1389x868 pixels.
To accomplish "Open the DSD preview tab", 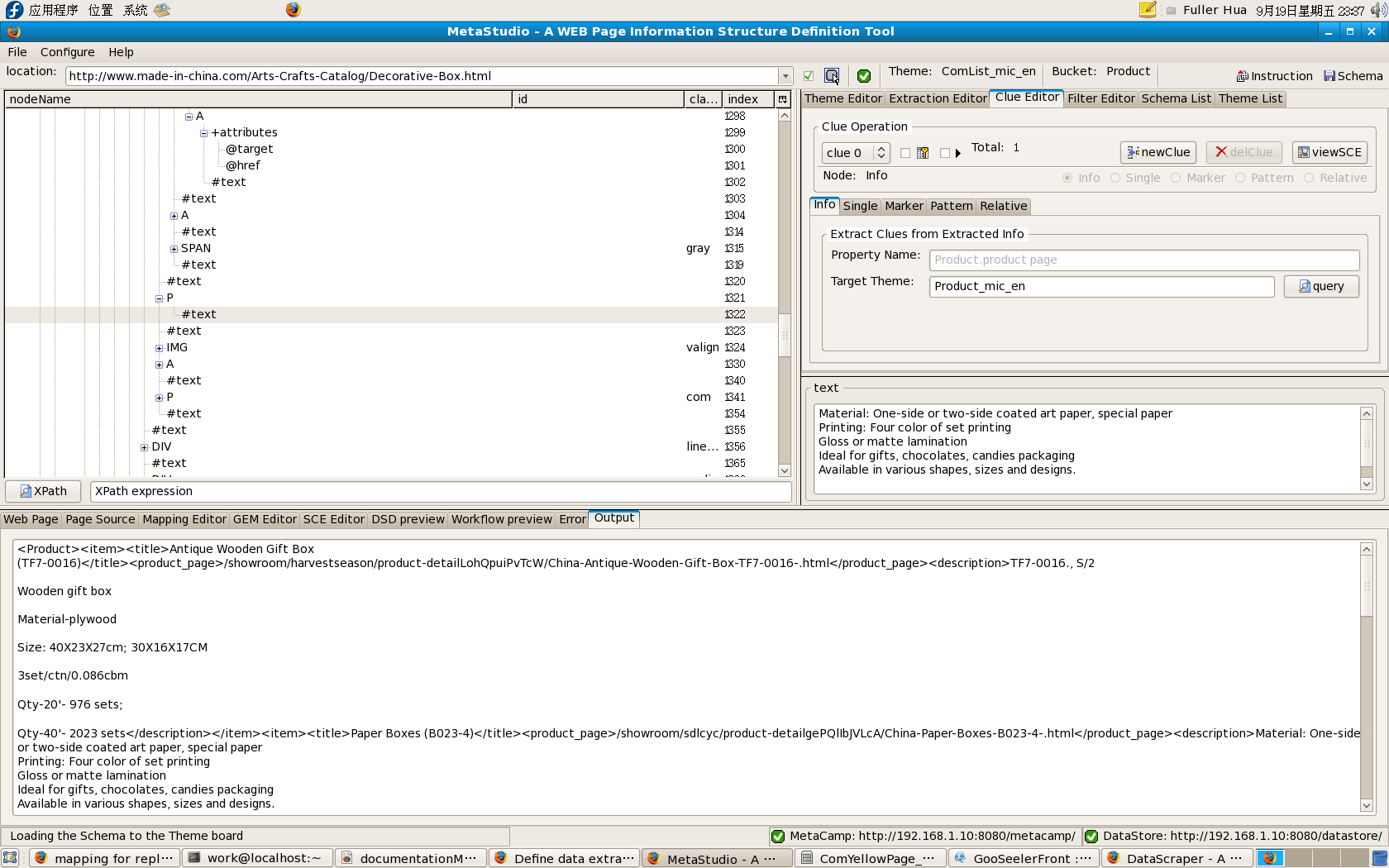I will click(408, 519).
